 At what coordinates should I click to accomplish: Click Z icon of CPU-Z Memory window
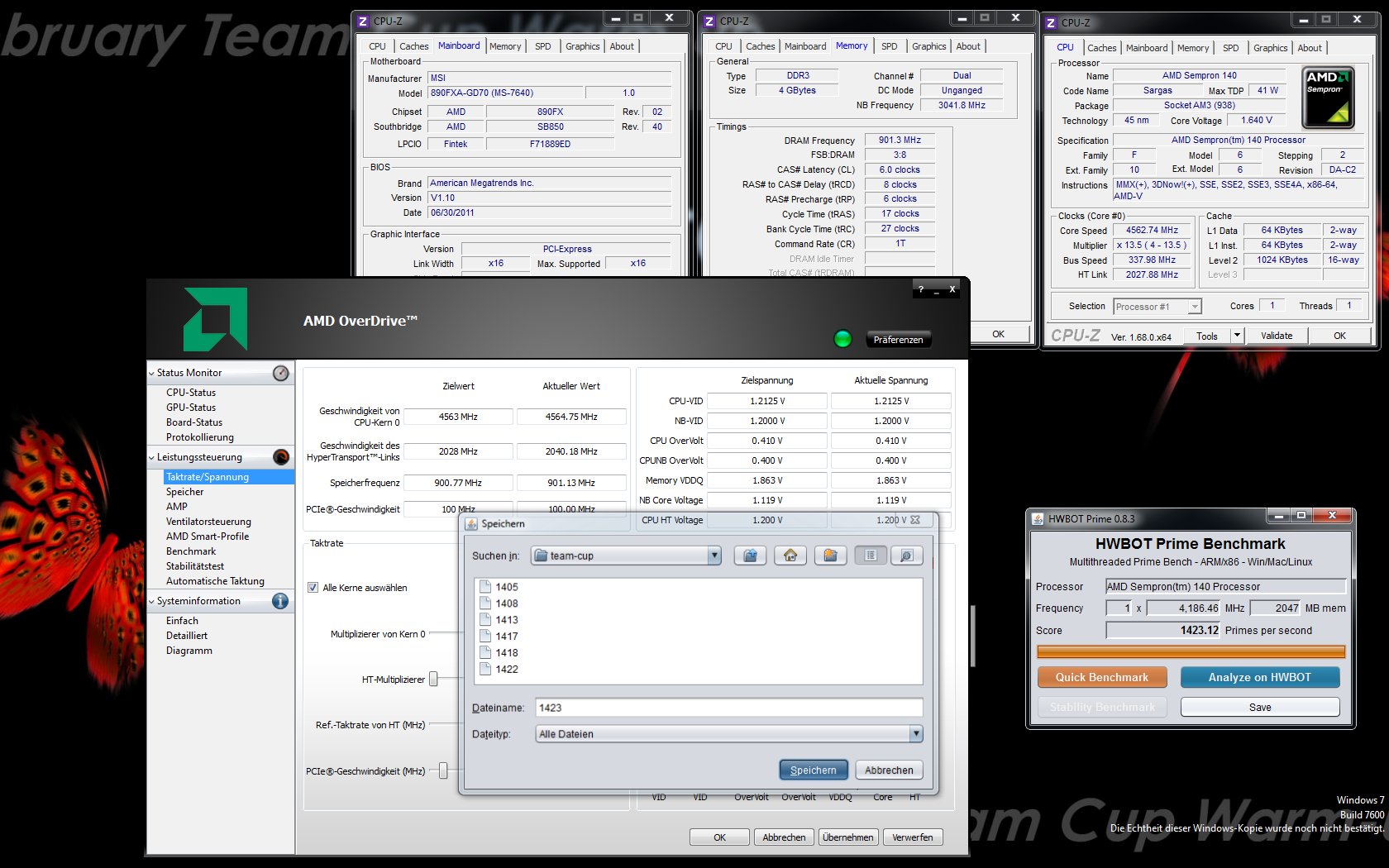tap(709, 21)
